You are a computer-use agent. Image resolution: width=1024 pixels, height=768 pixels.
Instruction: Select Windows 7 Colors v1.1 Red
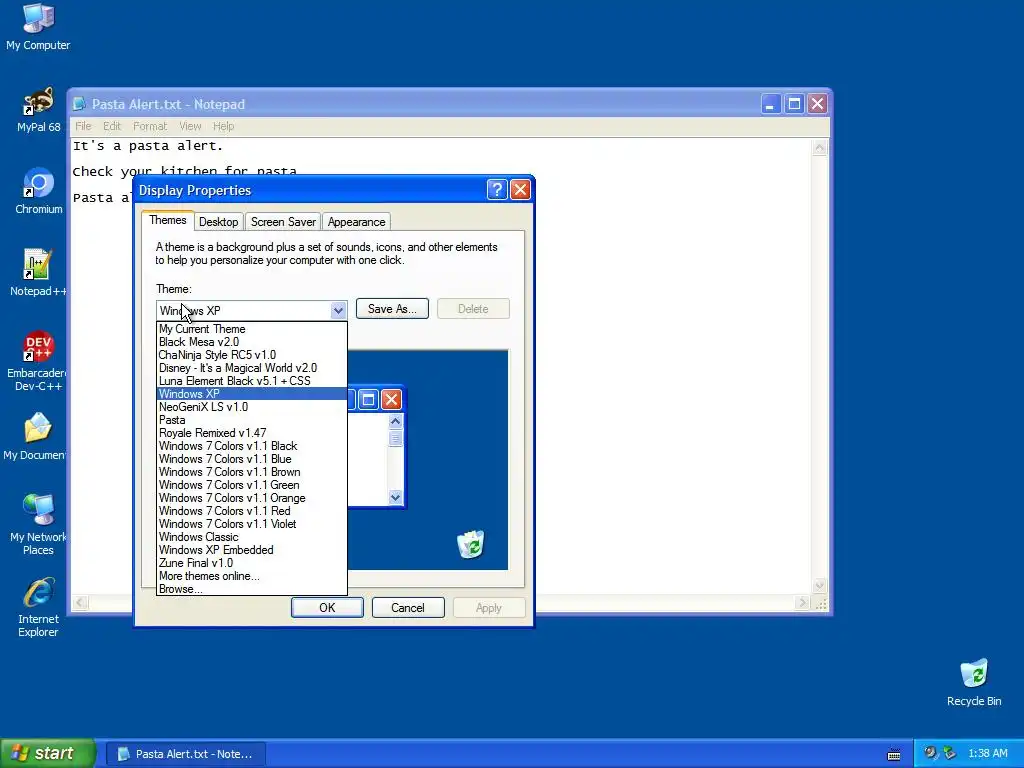tap(252, 511)
